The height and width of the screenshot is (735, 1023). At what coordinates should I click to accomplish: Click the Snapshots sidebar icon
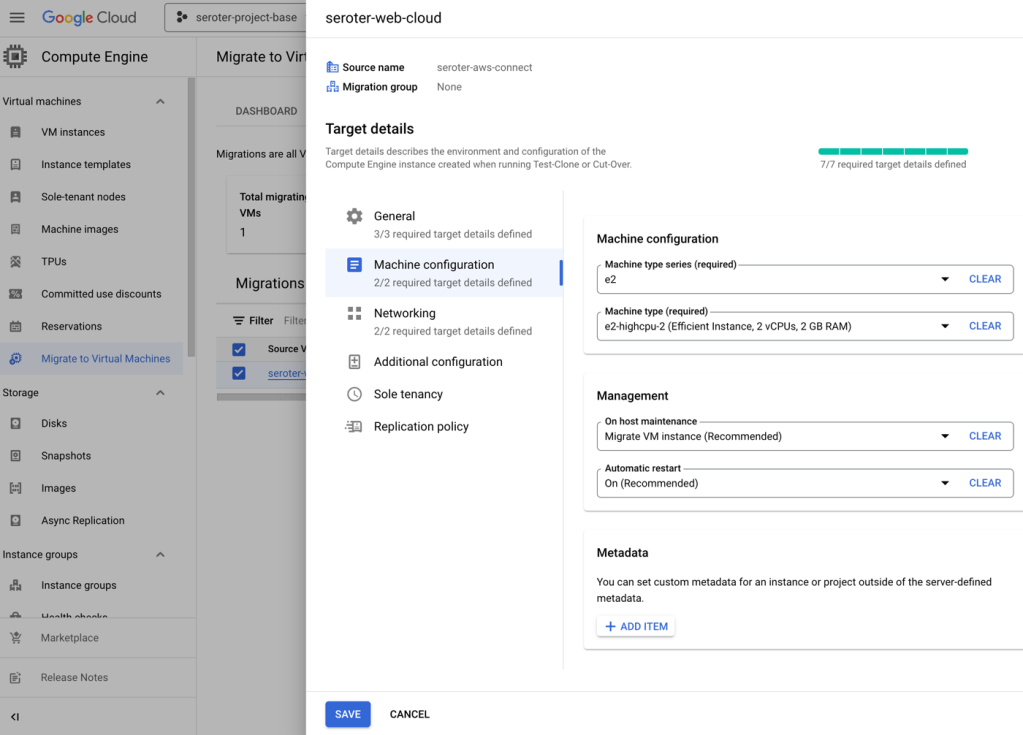[x=15, y=456]
